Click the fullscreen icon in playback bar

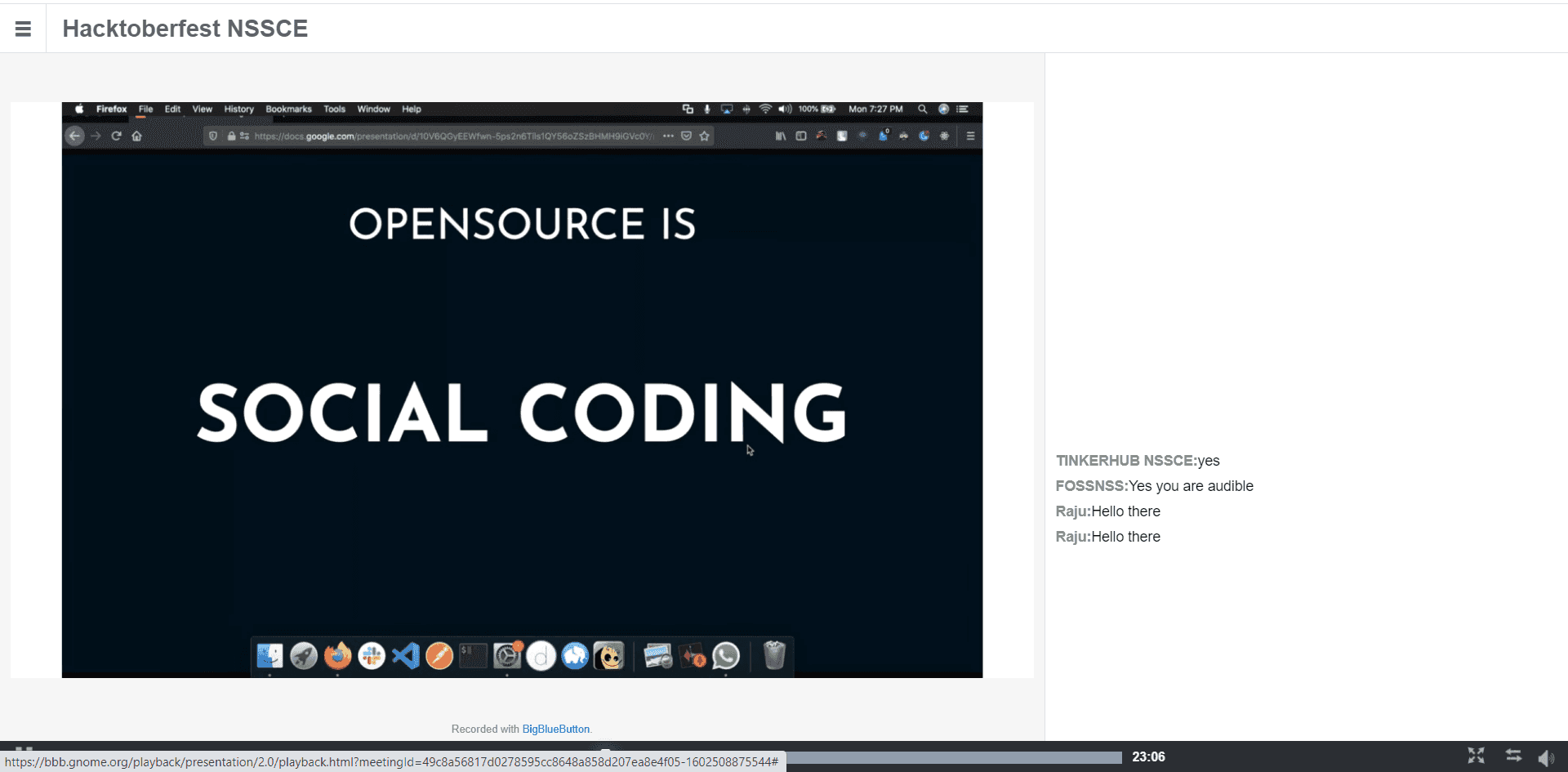1476,756
